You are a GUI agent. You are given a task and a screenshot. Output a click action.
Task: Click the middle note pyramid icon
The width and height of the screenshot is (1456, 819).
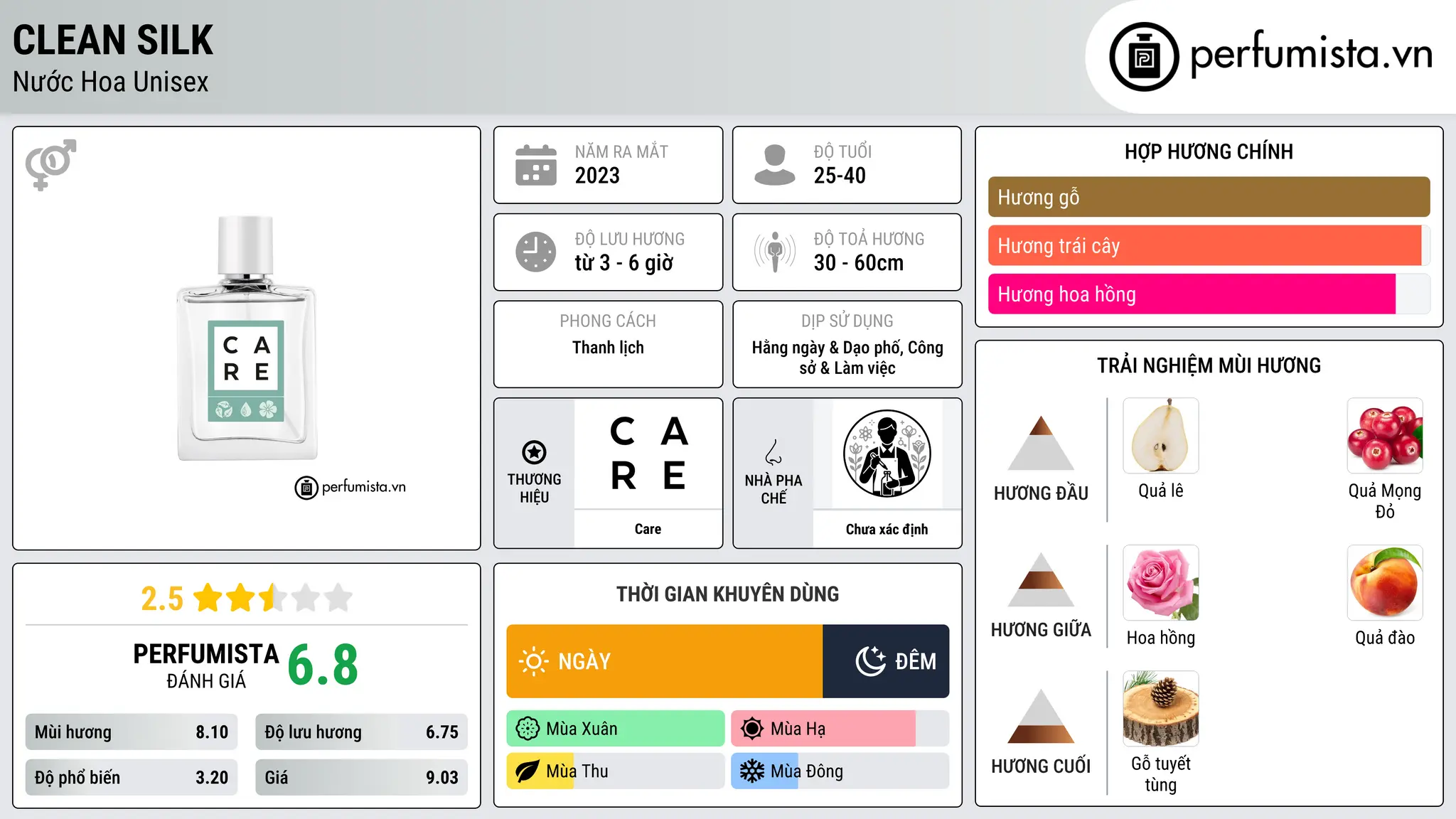tap(1041, 579)
